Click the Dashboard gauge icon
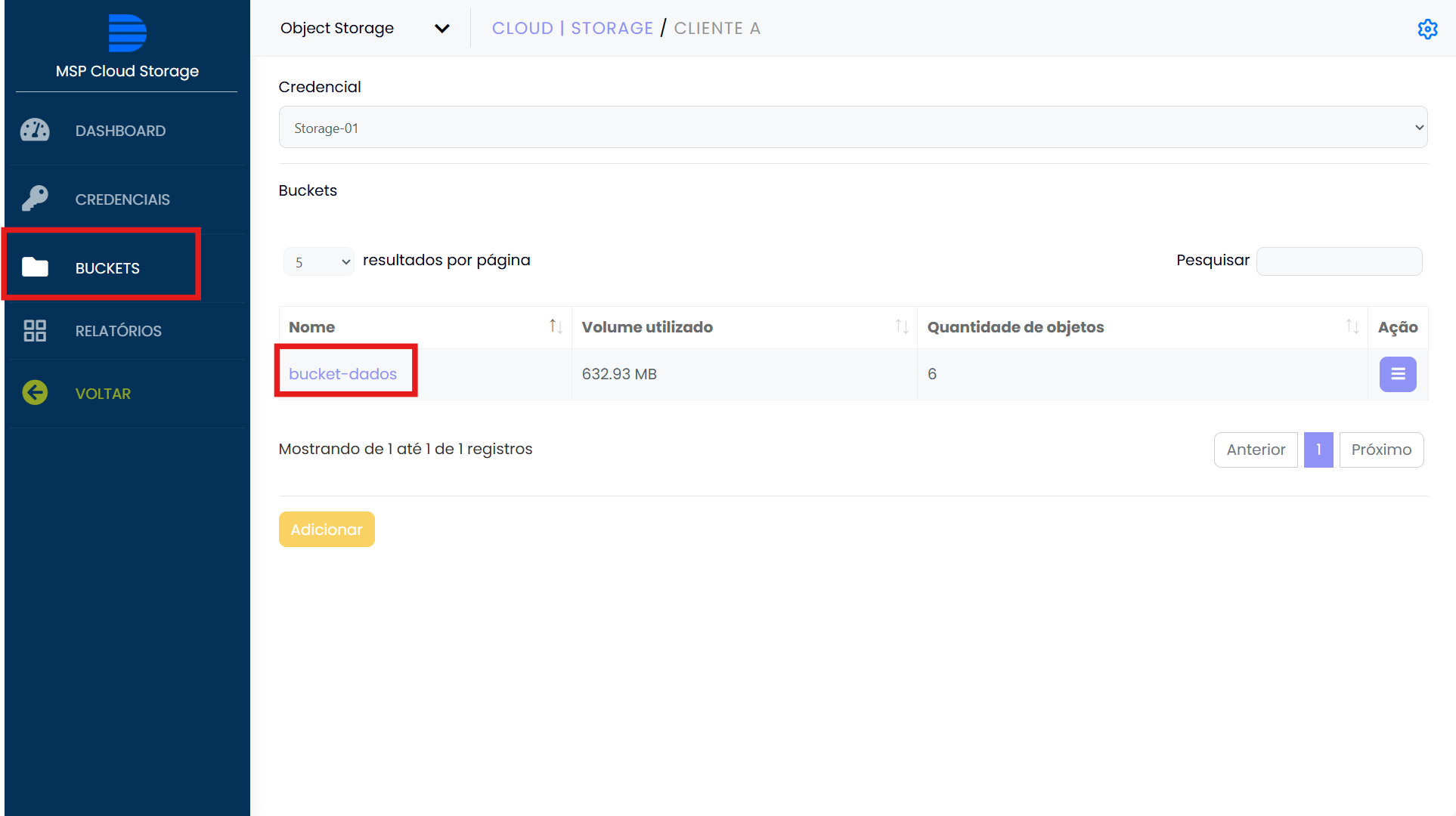The height and width of the screenshot is (816, 1456). (x=35, y=131)
